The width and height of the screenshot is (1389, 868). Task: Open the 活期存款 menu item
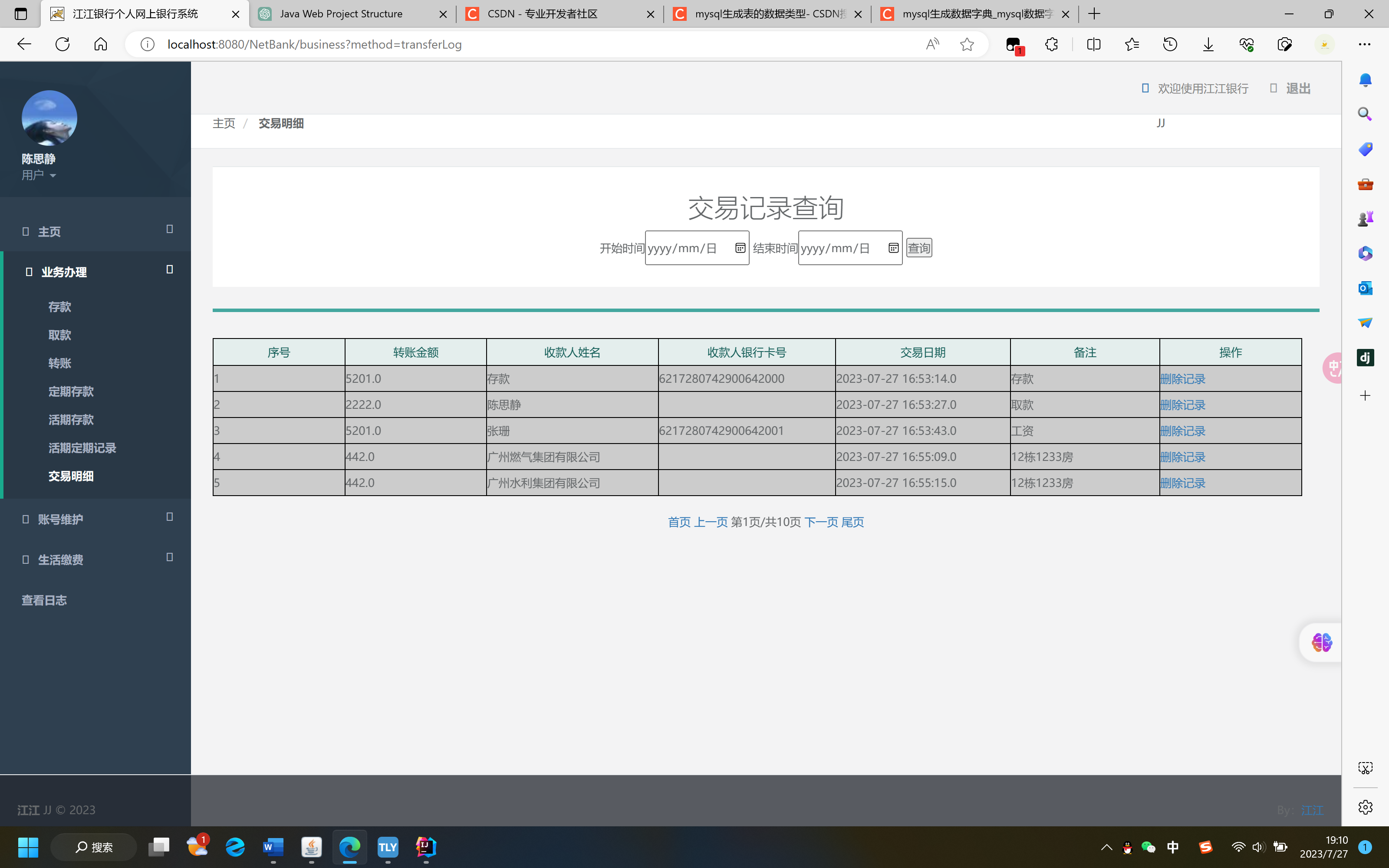pos(71,420)
